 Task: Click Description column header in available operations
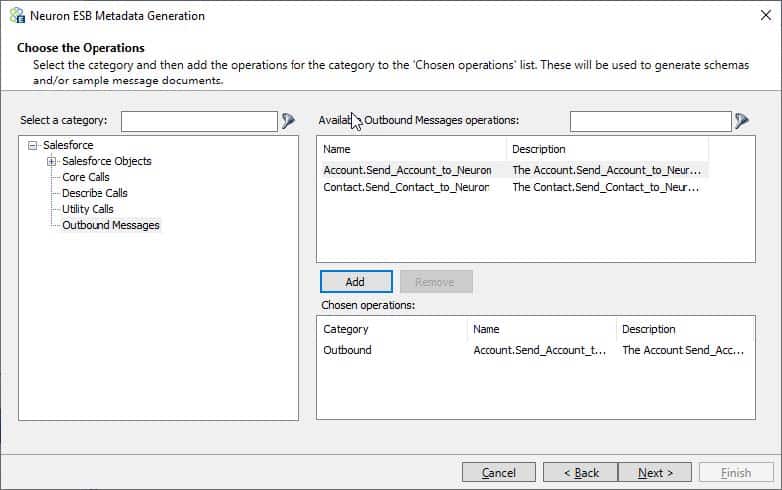(x=607, y=149)
